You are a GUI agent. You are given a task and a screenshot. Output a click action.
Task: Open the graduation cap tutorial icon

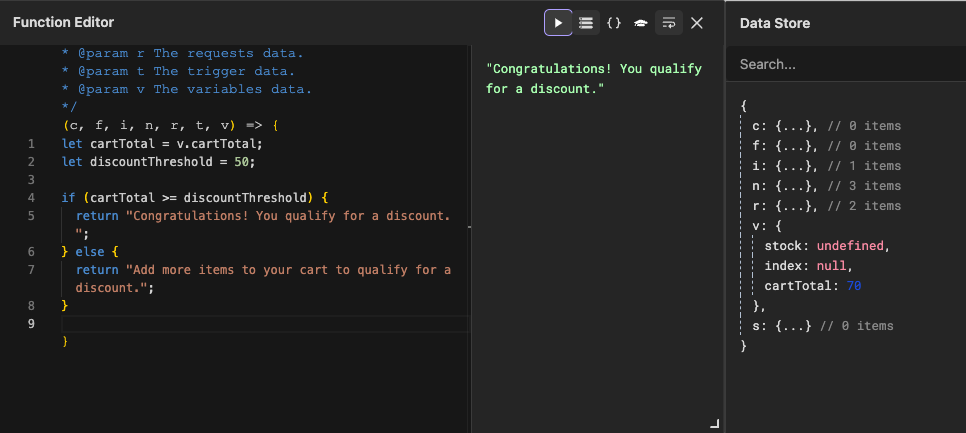pyautogui.click(x=641, y=23)
